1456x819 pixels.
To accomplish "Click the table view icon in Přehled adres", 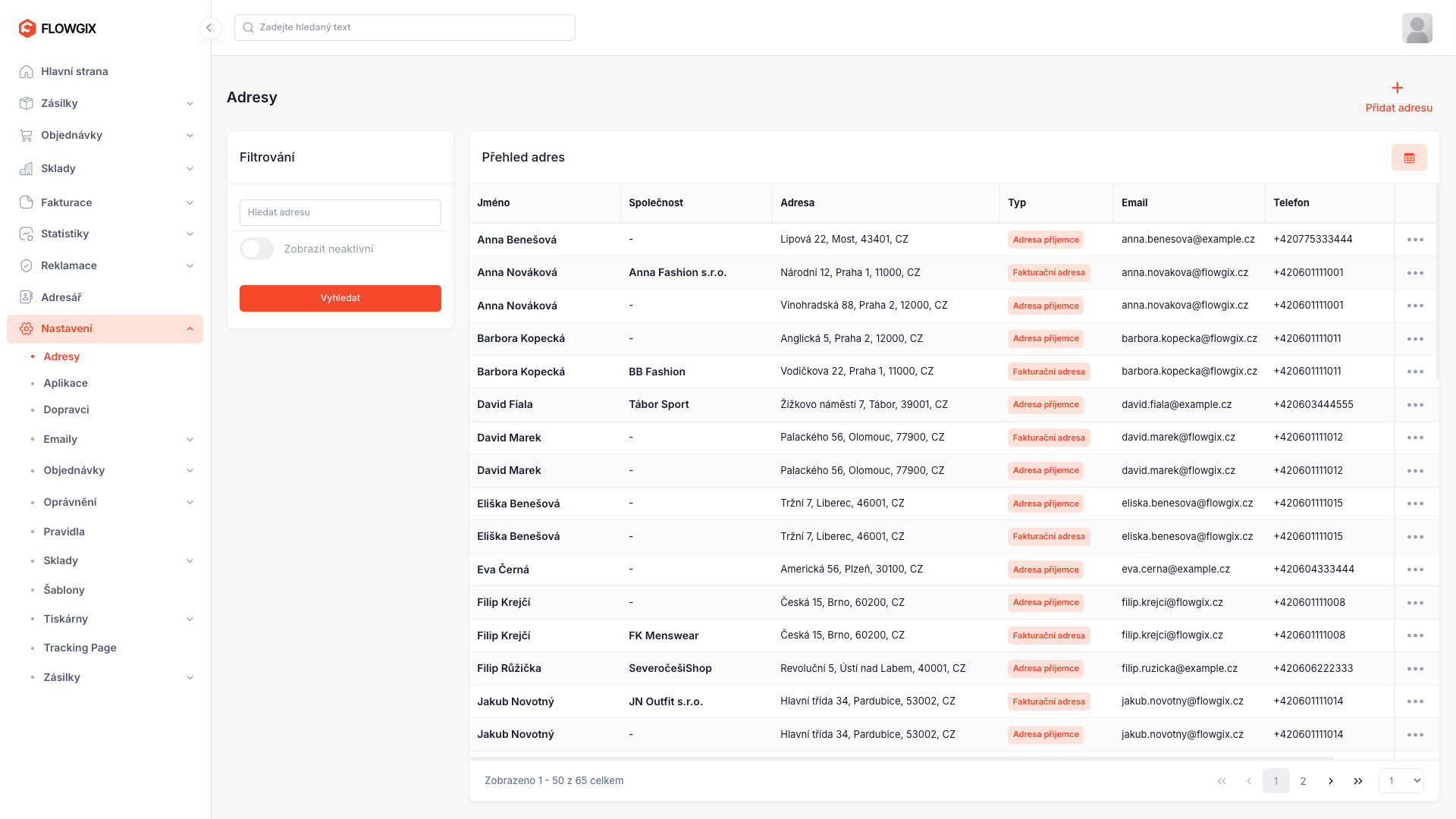I will 1409,158.
